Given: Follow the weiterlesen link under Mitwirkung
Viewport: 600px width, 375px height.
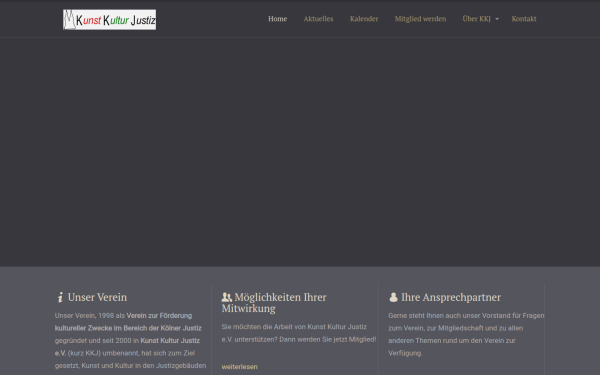Looking at the screenshot, I should (x=240, y=367).
